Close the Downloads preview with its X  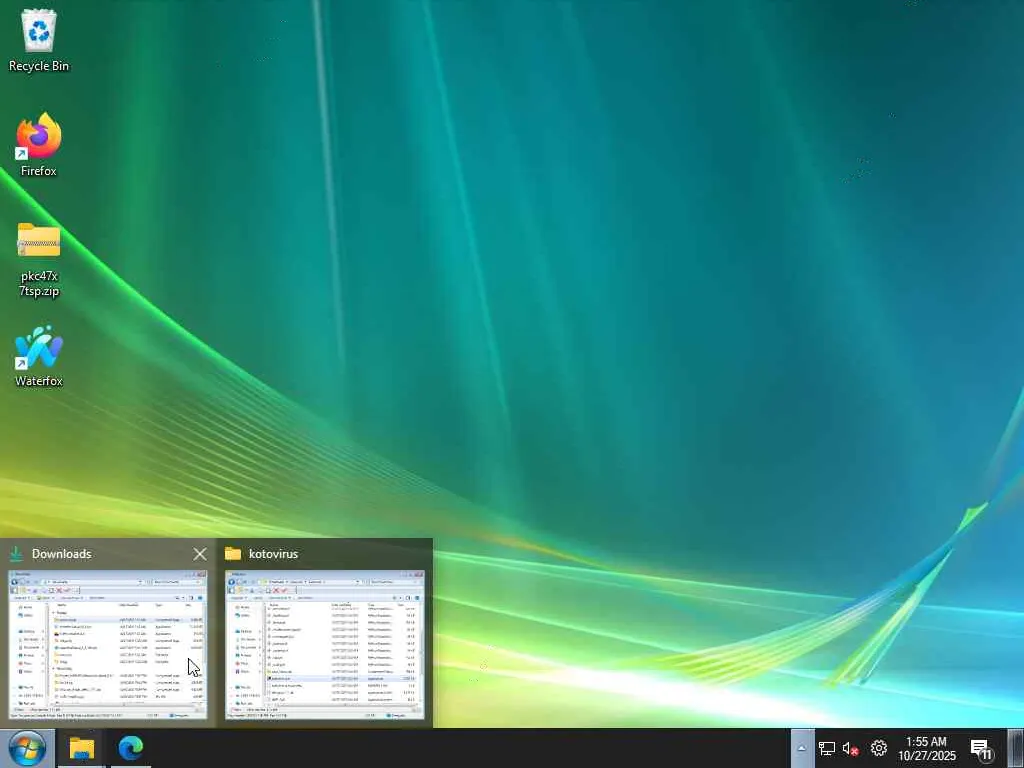pos(200,554)
